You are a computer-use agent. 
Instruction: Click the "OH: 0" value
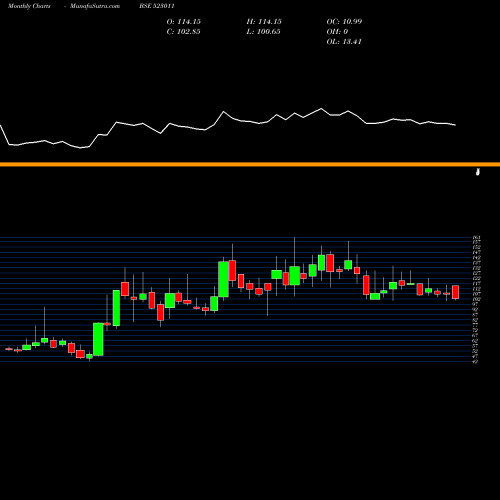[x=337, y=32]
